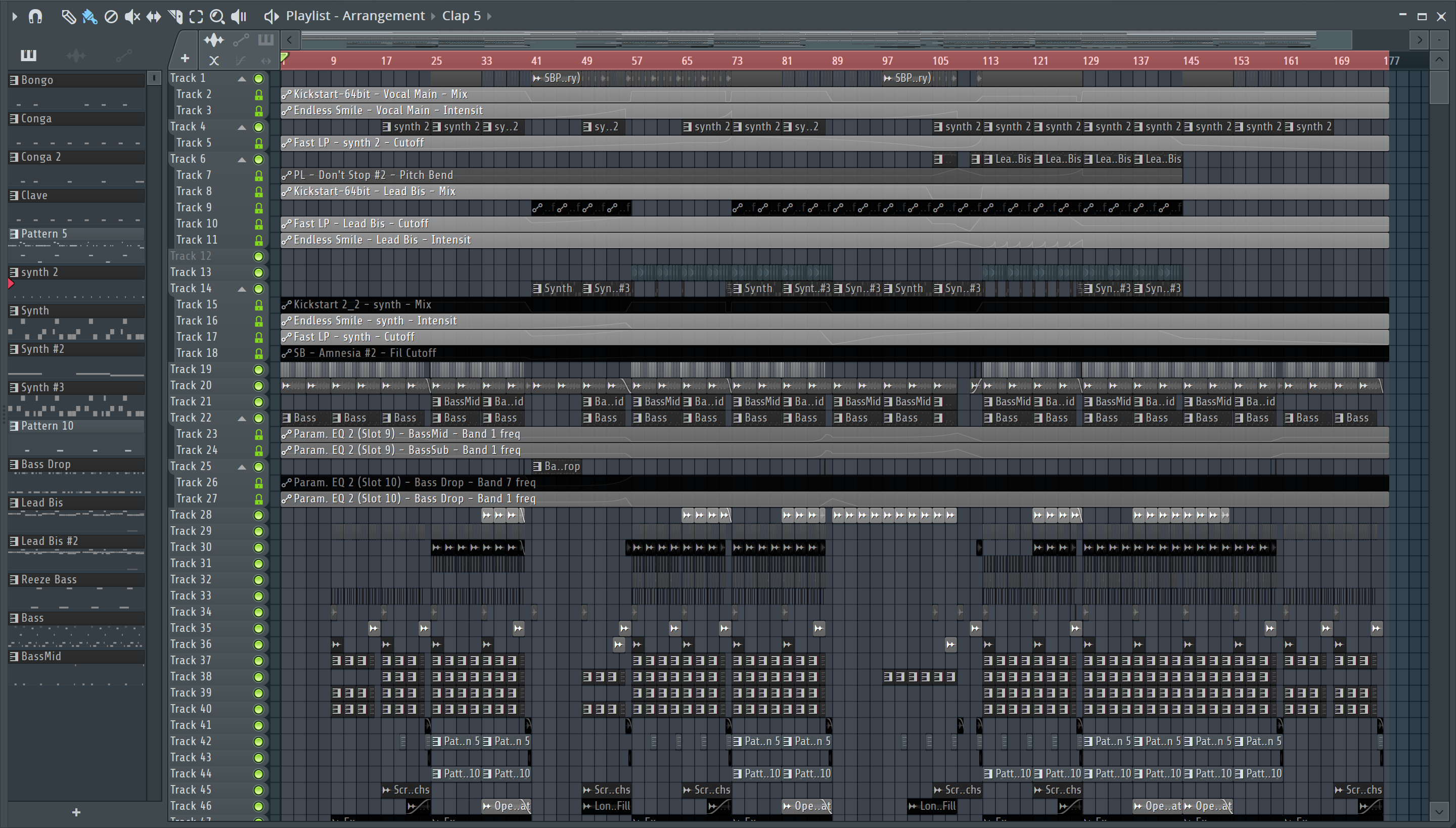Collapse the Track 22 group arrow
The height and width of the screenshot is (828, 1456).
pyautogui.click(x=242, y=418)
